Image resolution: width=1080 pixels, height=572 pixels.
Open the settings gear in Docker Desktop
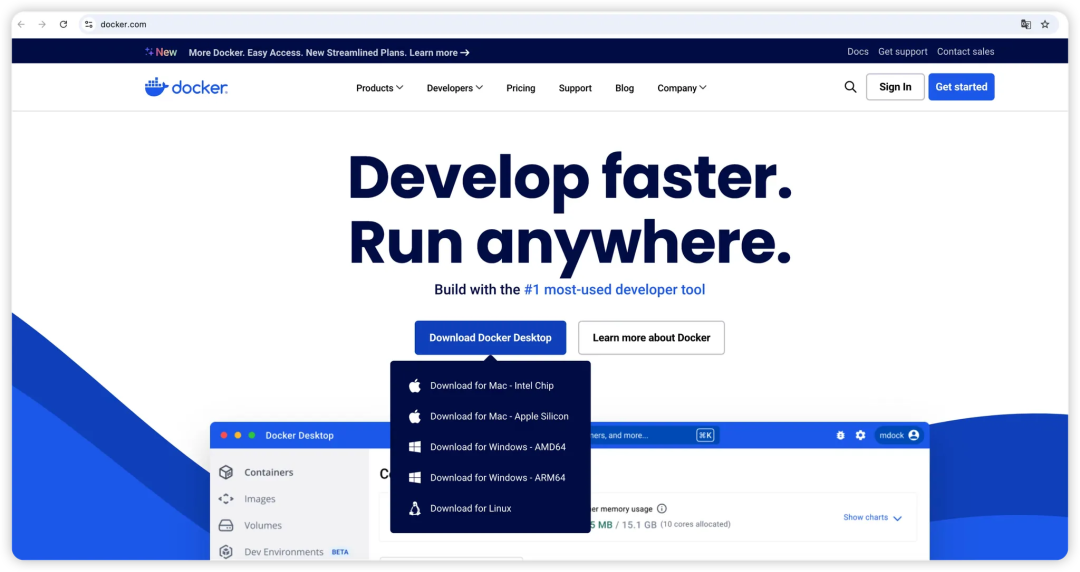pos(860,436)
